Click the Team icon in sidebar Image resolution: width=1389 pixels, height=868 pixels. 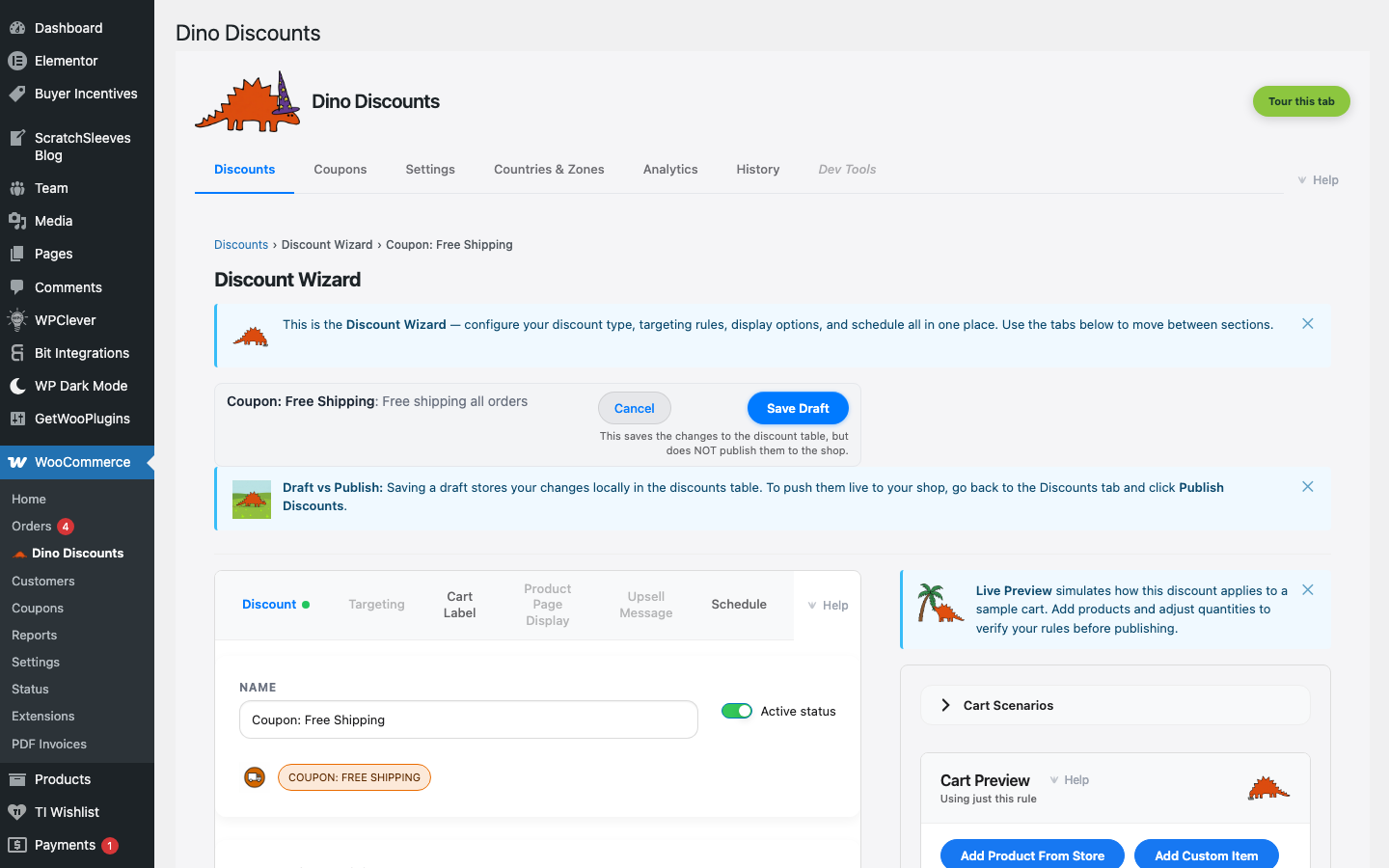(17, 188)
